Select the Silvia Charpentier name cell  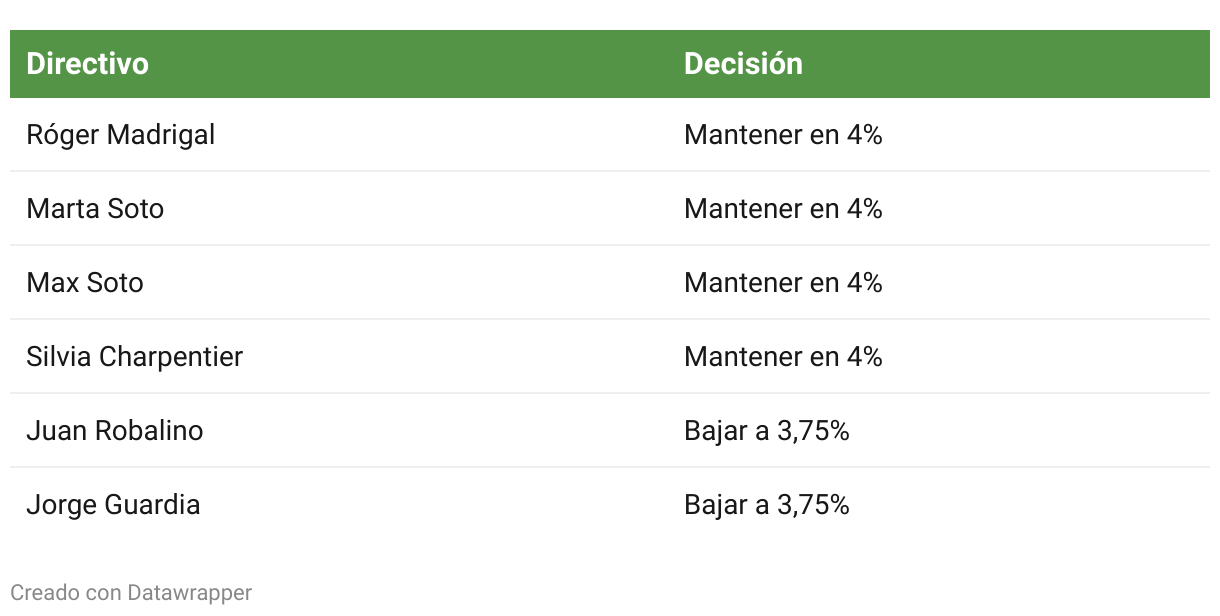point(135,357)
